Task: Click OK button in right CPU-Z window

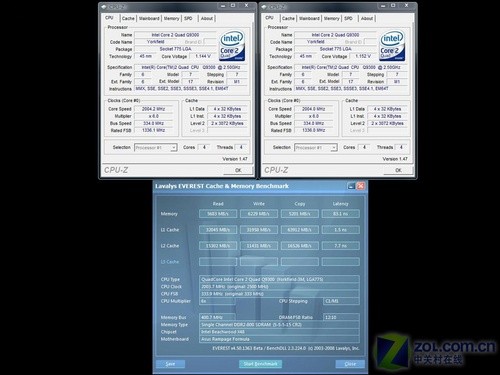Action: 398,170
